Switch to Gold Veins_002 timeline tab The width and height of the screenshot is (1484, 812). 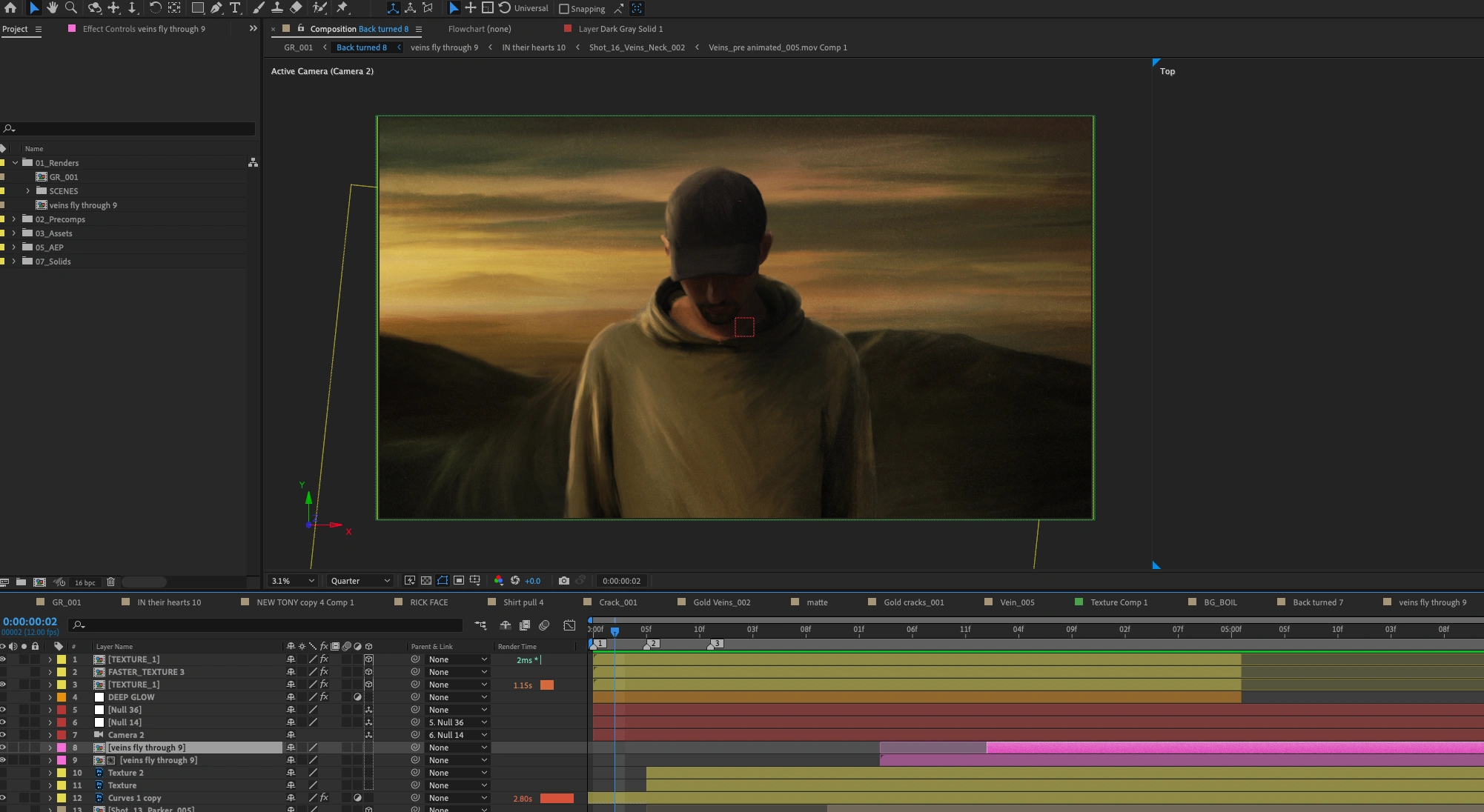pyautogui.click(x=721, y=602)
